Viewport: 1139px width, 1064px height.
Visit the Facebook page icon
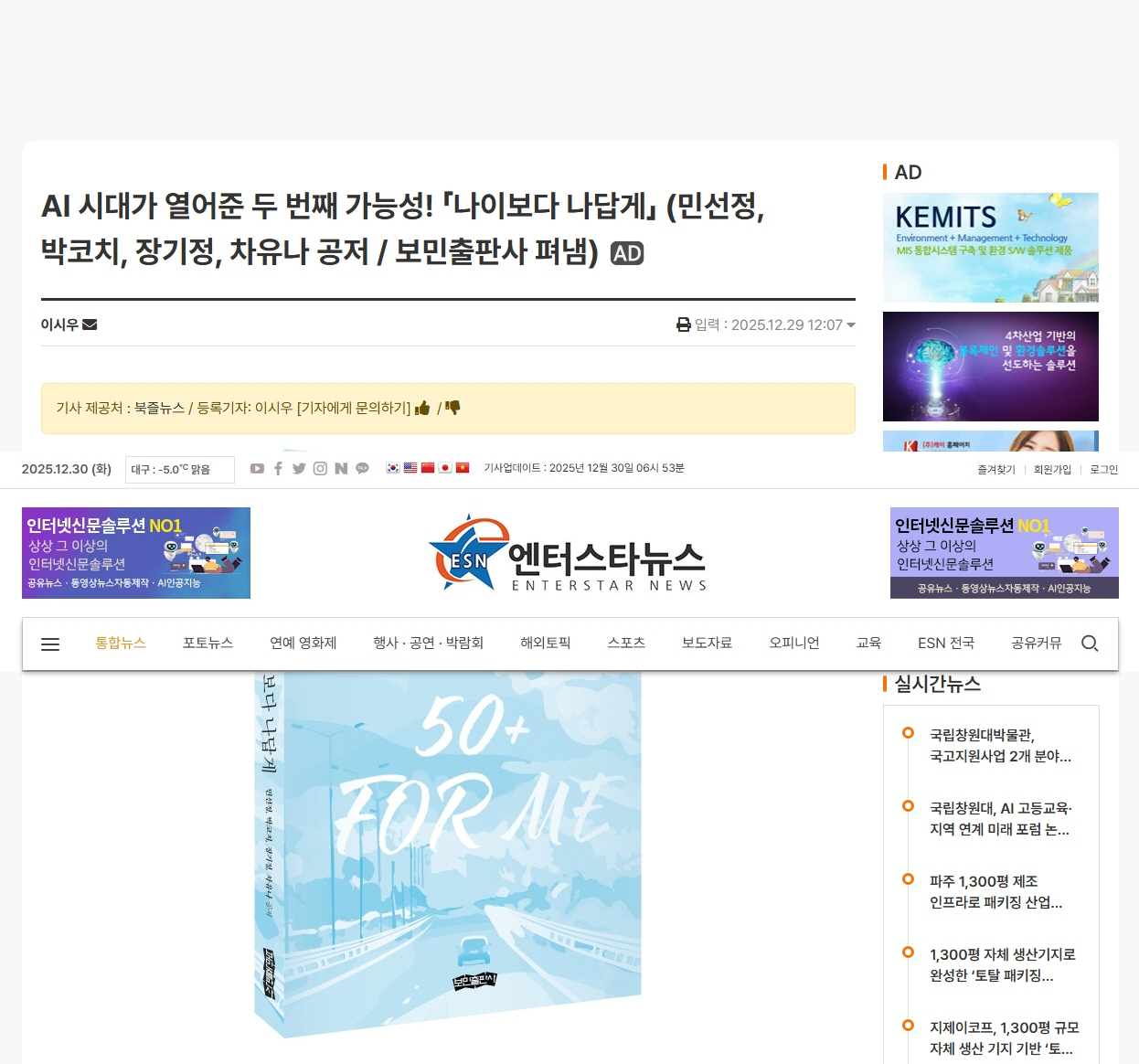click(x=278, y=468)
